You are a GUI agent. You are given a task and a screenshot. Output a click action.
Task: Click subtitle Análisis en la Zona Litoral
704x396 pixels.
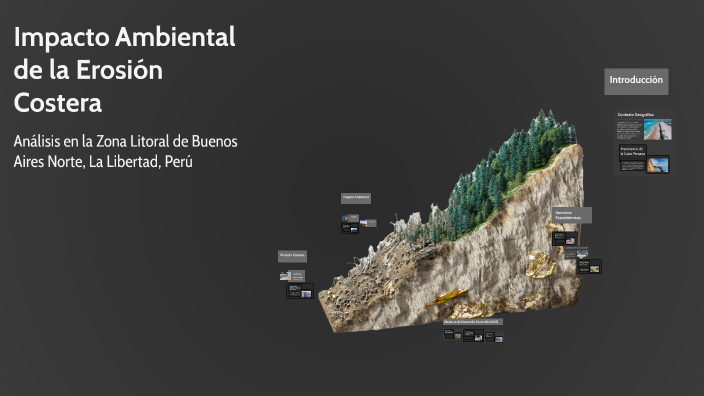(125, 151)
